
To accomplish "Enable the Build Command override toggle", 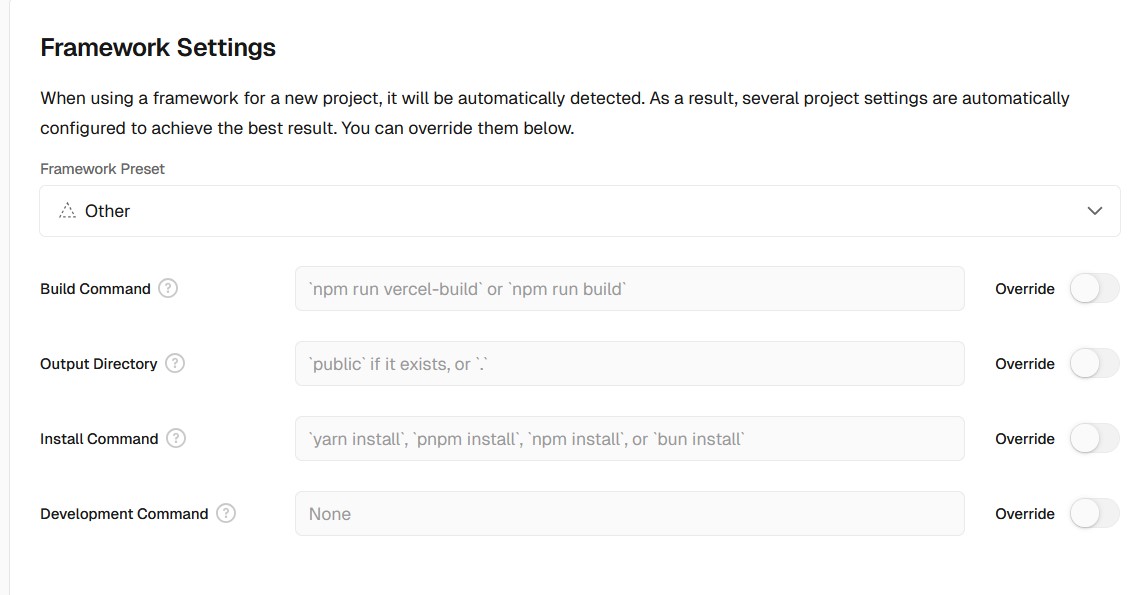I will click(1094, 288).
